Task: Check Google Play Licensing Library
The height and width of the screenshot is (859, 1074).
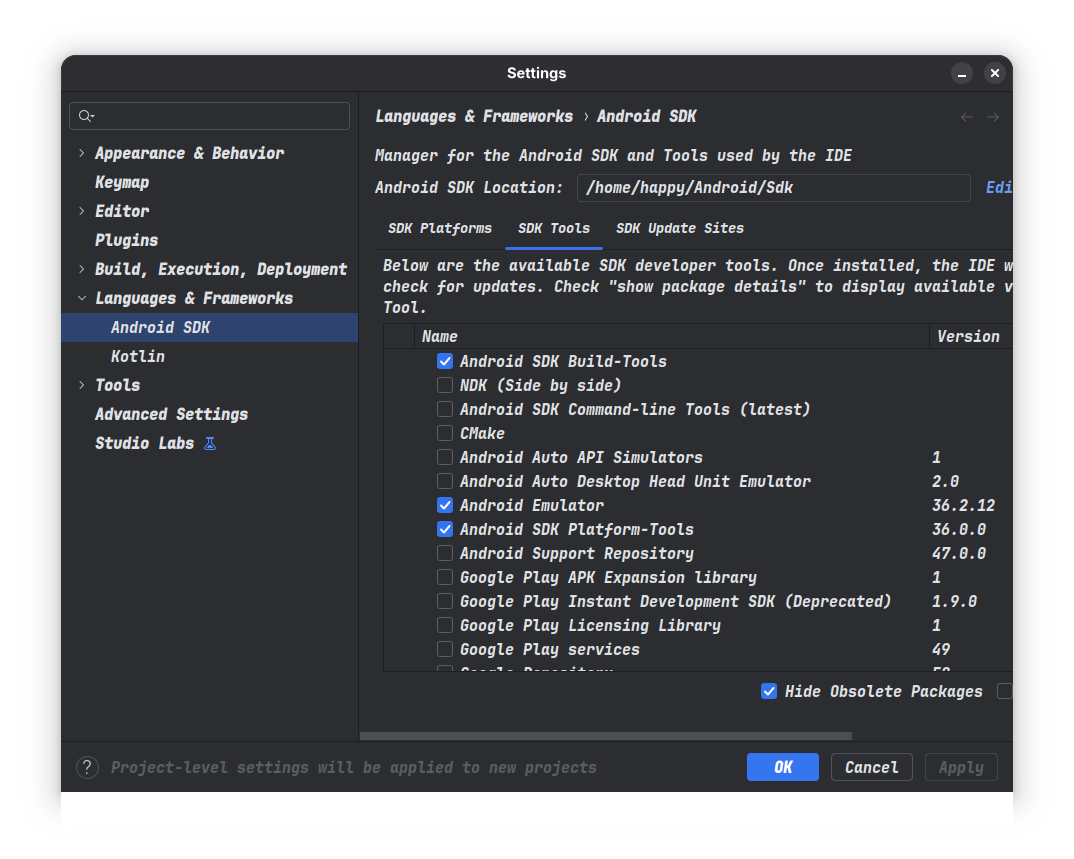Action: tap(445, 625)
